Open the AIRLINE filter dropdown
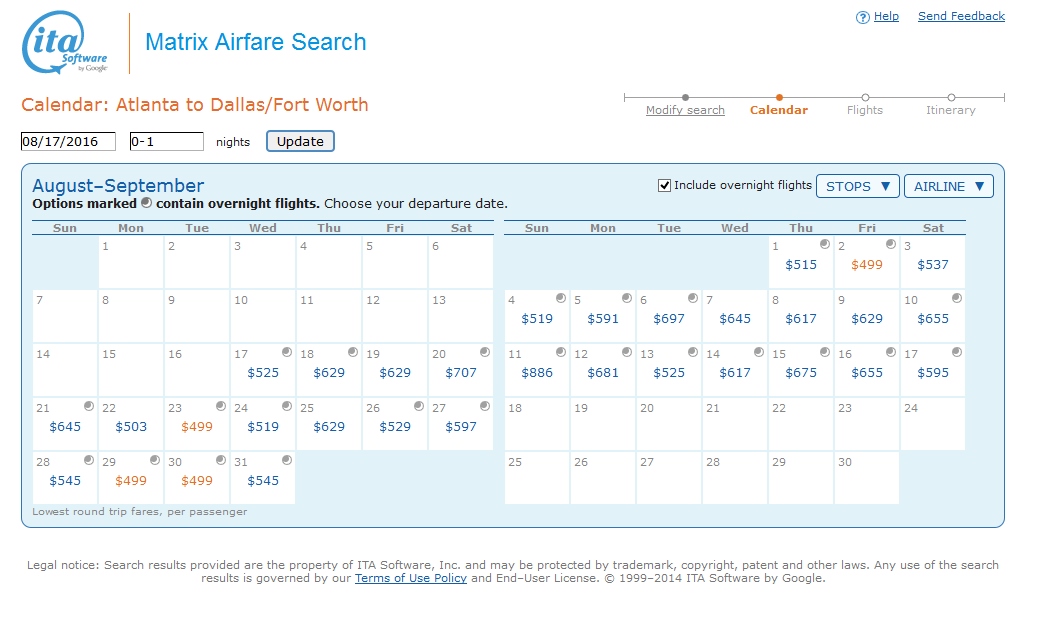1038x618 pixels. pos(948,186)
